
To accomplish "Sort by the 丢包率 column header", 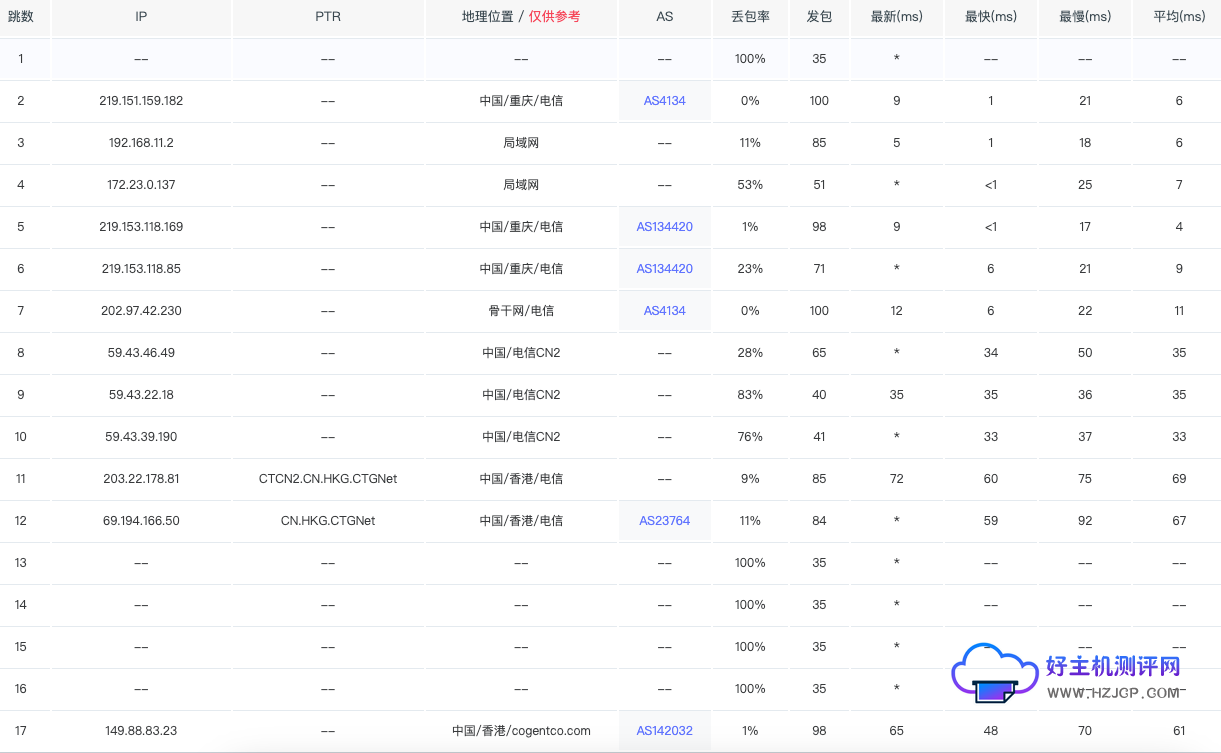I will (750, 17).
